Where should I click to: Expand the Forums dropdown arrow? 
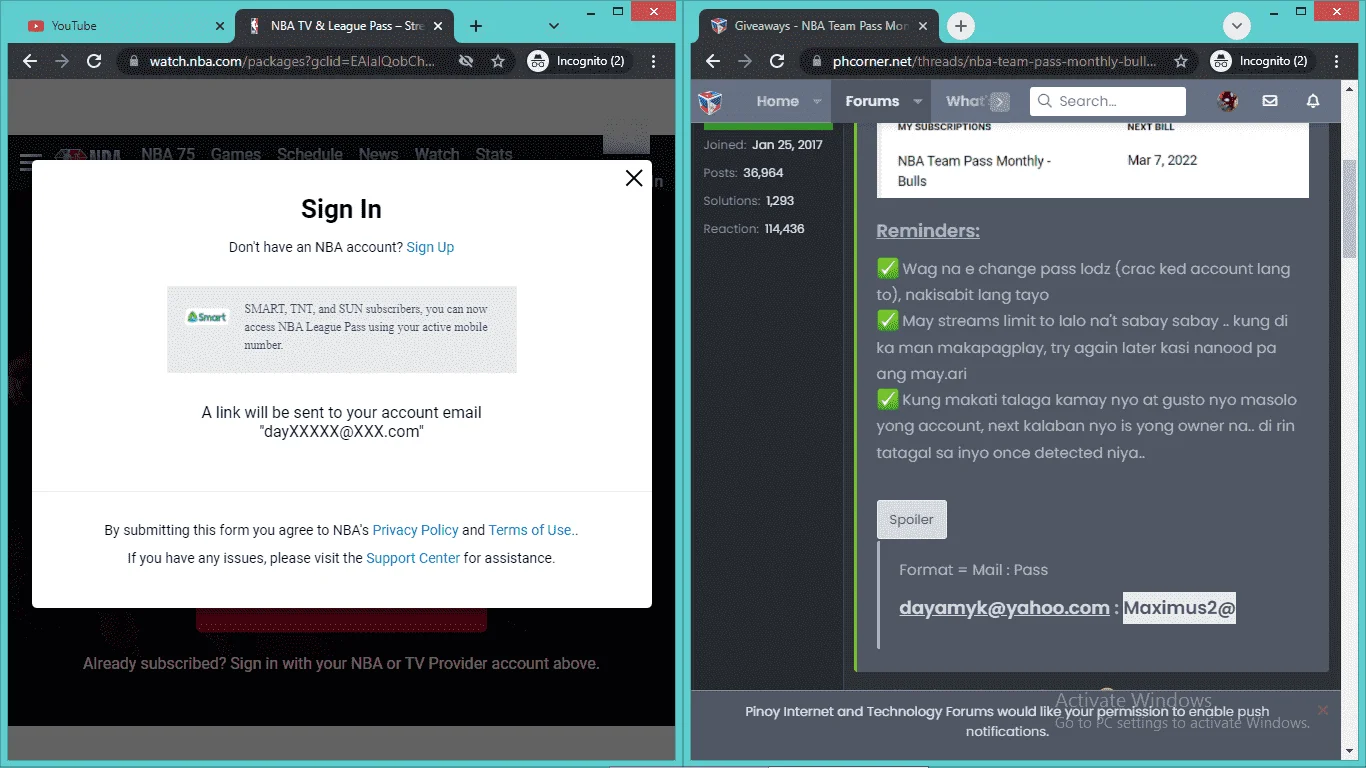917,101
